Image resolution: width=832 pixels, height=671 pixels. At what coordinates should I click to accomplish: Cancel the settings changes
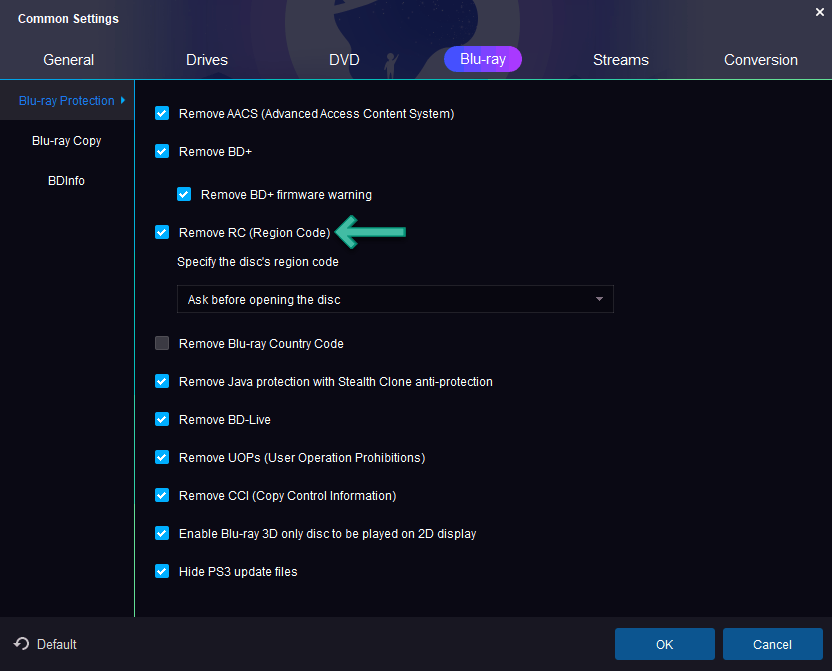(772, 644)
